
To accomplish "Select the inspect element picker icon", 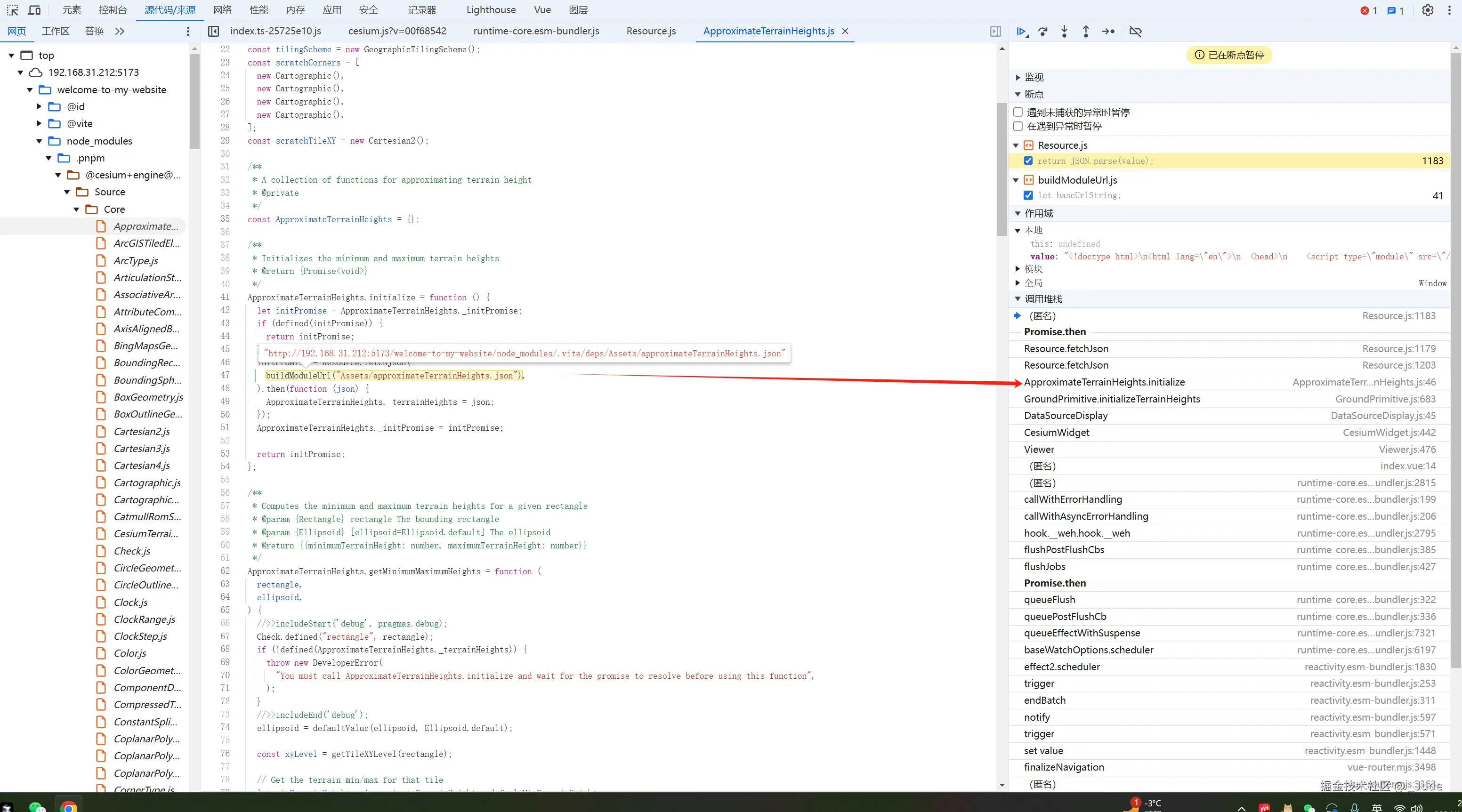I will [13, 10].
